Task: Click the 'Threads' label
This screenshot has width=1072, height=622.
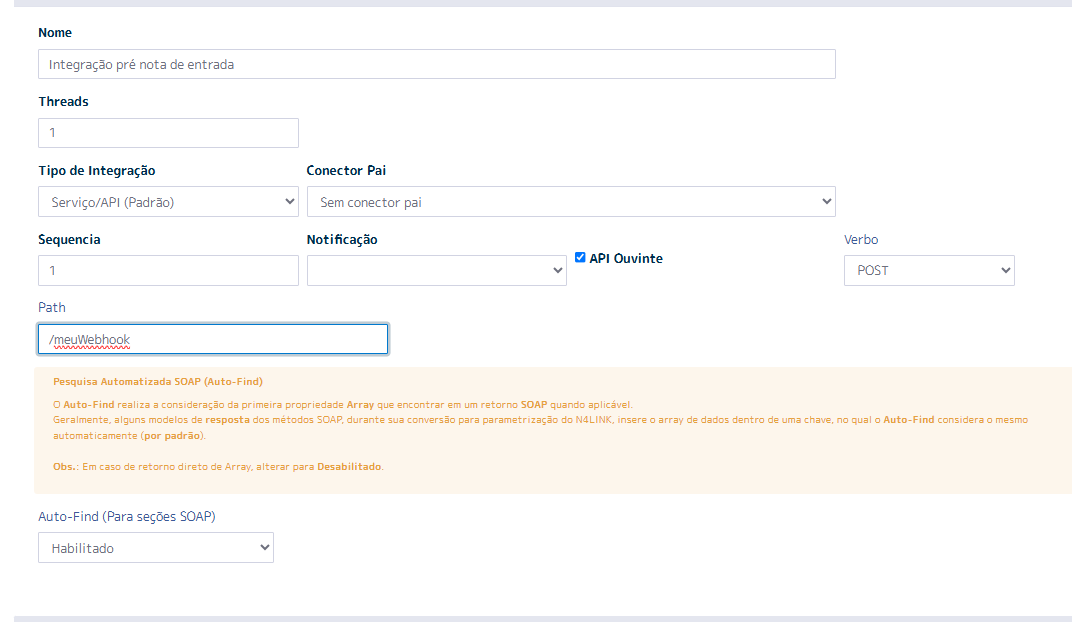Action: 64,102
